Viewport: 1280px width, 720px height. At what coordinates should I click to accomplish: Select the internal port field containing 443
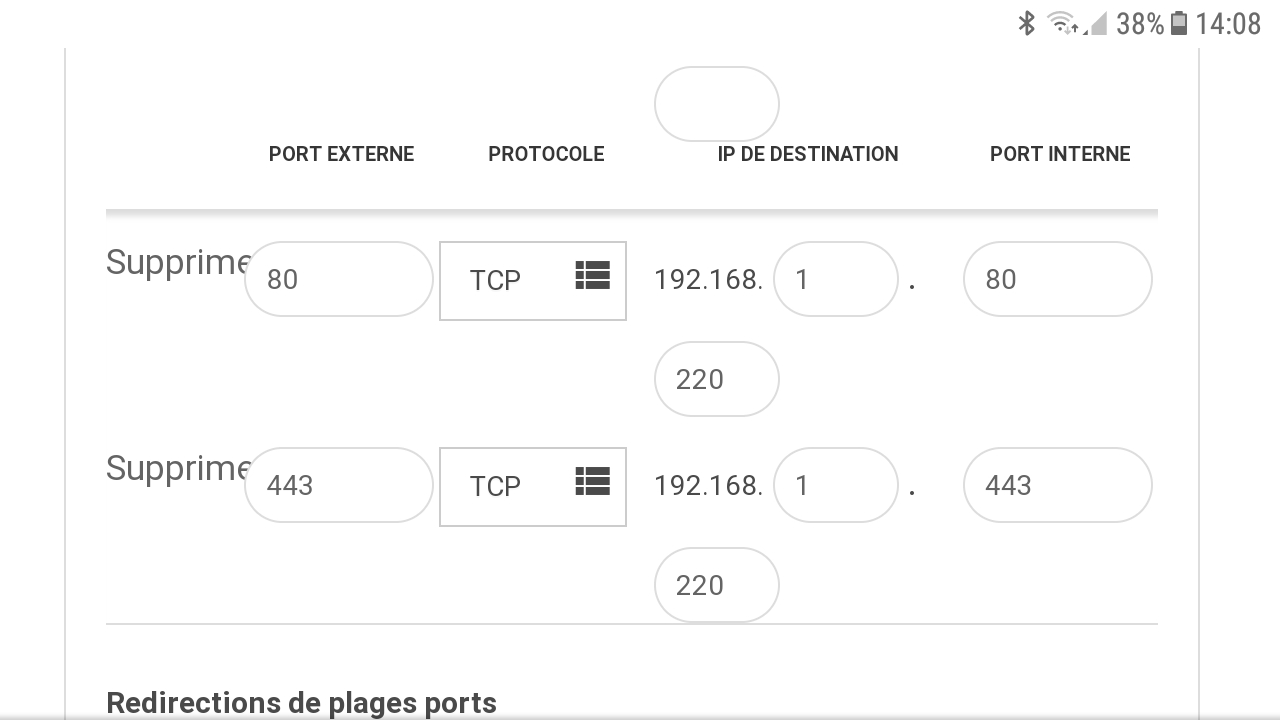pyautogui.click(x=1058, y=485)
